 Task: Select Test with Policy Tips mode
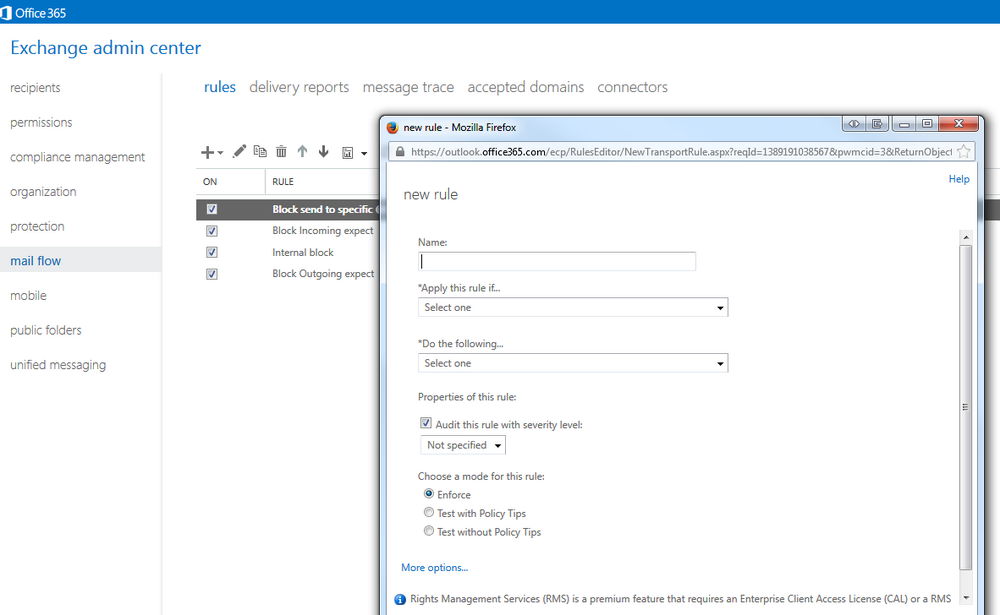pos(429,512)
